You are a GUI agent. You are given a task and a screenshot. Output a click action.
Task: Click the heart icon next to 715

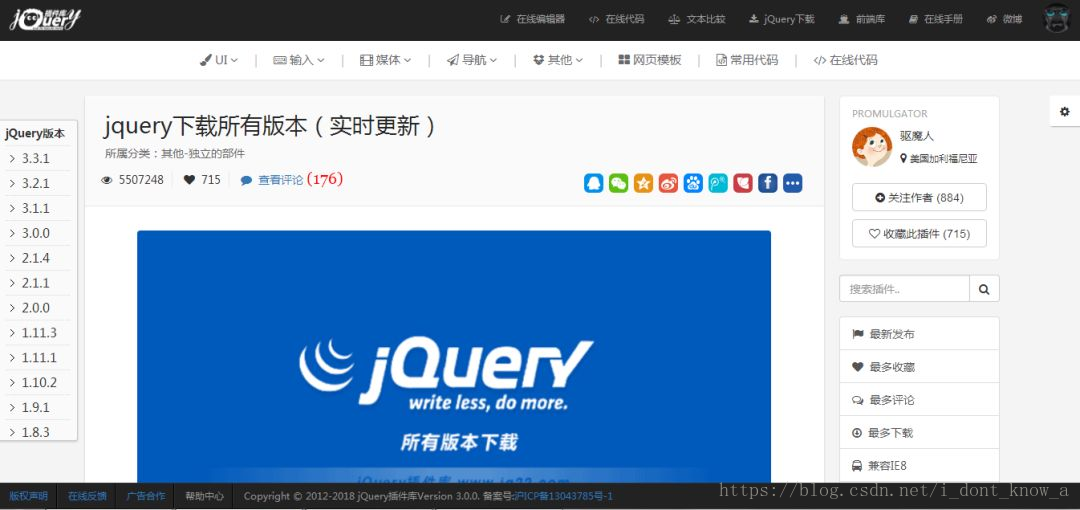coord(189,180)
